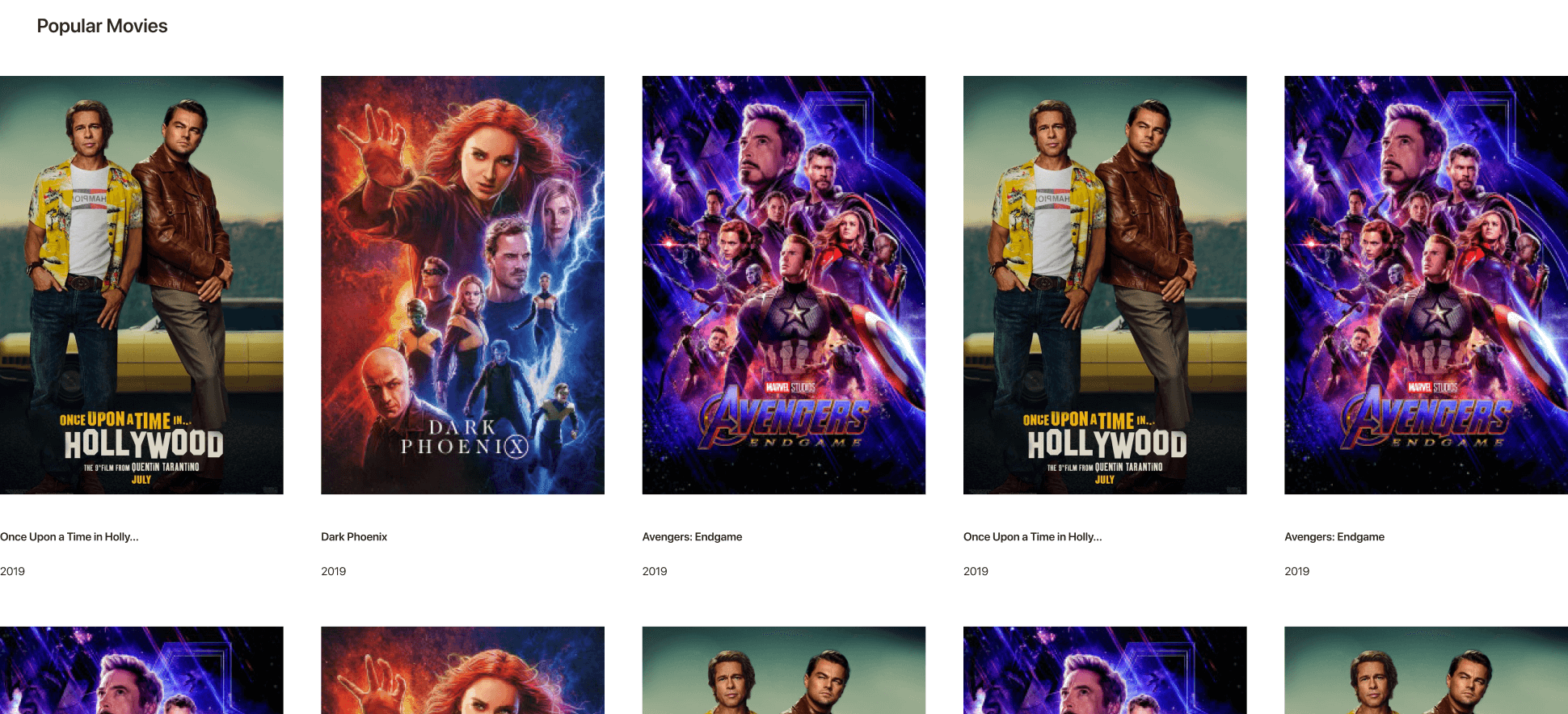Click the fourth-column "Once Upon a Time in Holly..." title
Screen dimensions: 1568x714
coord(1033,537)
